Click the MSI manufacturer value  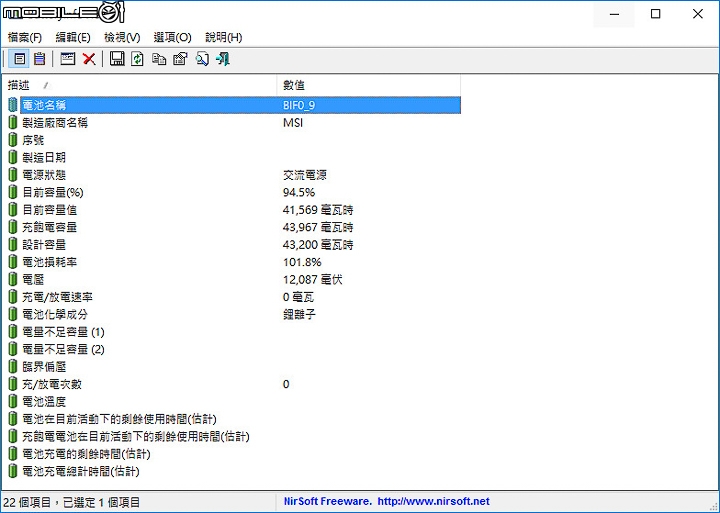pyautogui.click(x=293, y=123)
